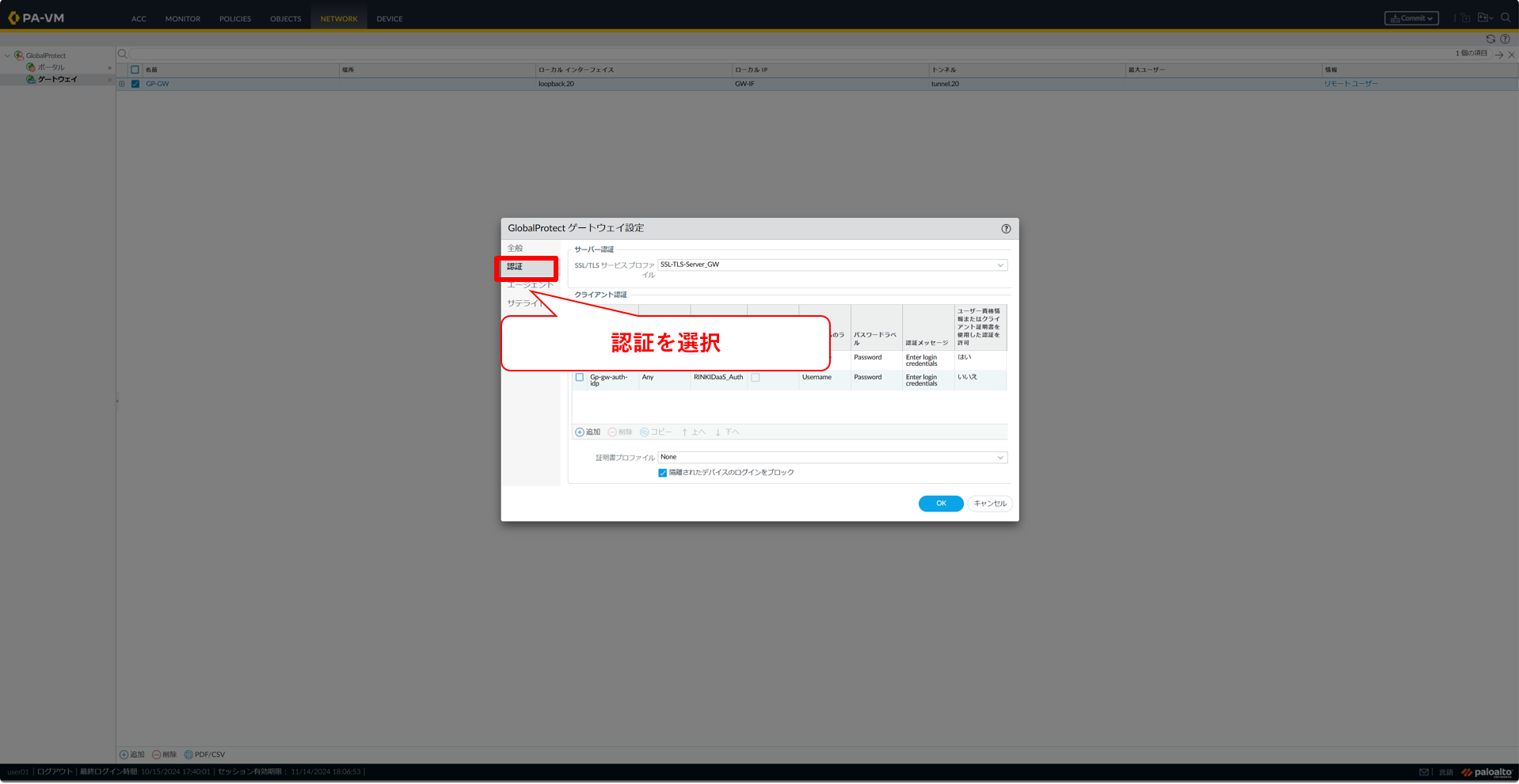Toggle the header select-all checkbox
Image resolution: width=1519 pixels, height=784 pixels.
(135, 70)
